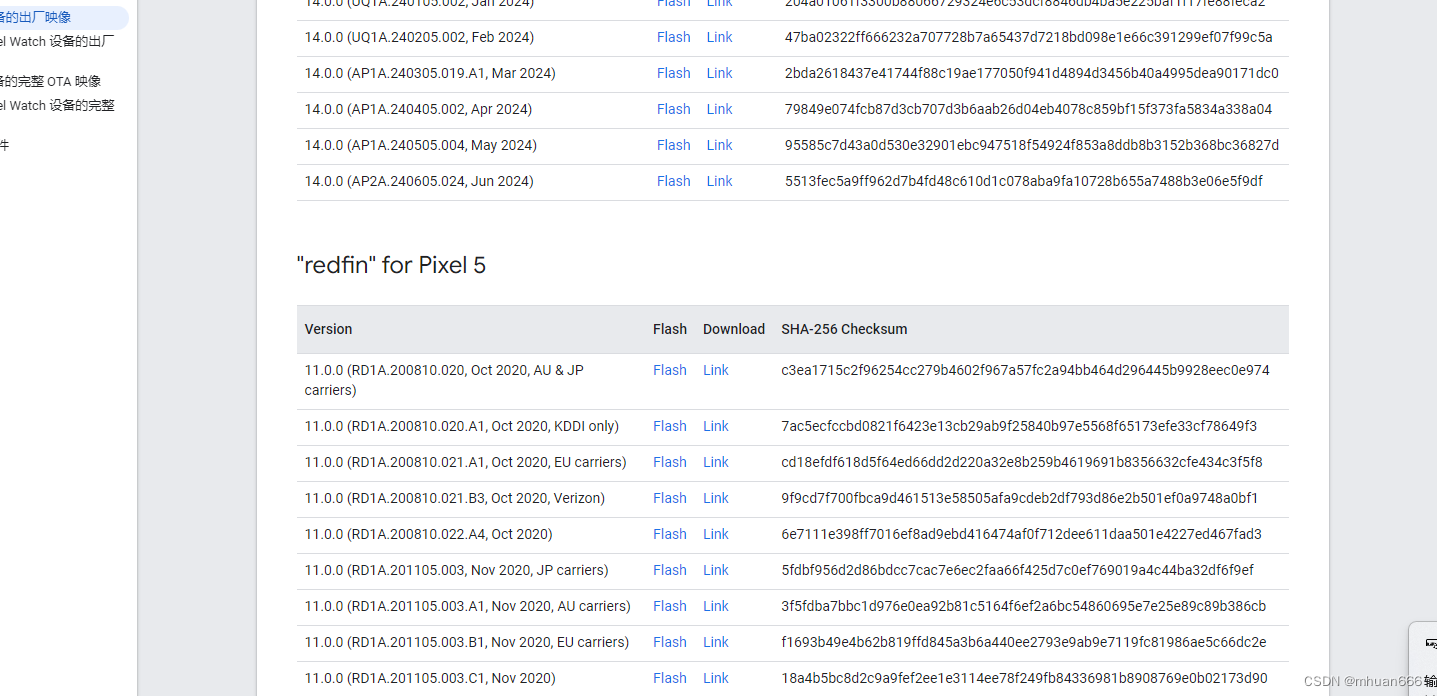
Task: Select checksum starting 5513fec5a9ff962d7b
Action: tap(1023, 181)
